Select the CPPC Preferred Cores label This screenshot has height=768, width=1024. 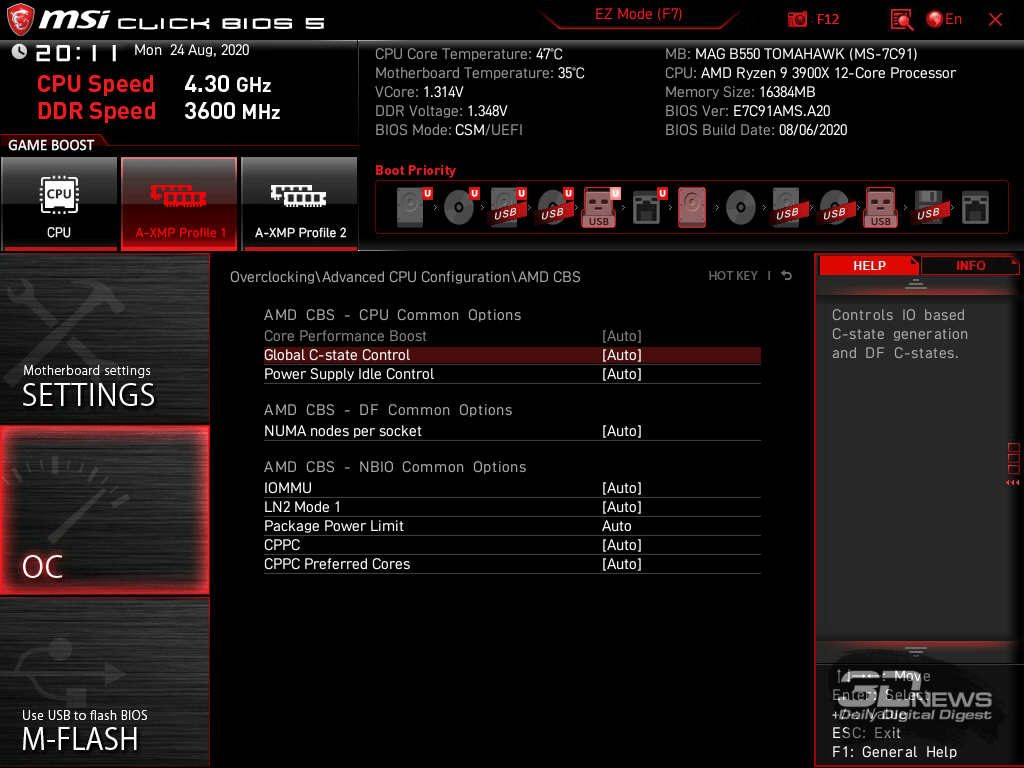pyautogui.click(x=337, y=564)
